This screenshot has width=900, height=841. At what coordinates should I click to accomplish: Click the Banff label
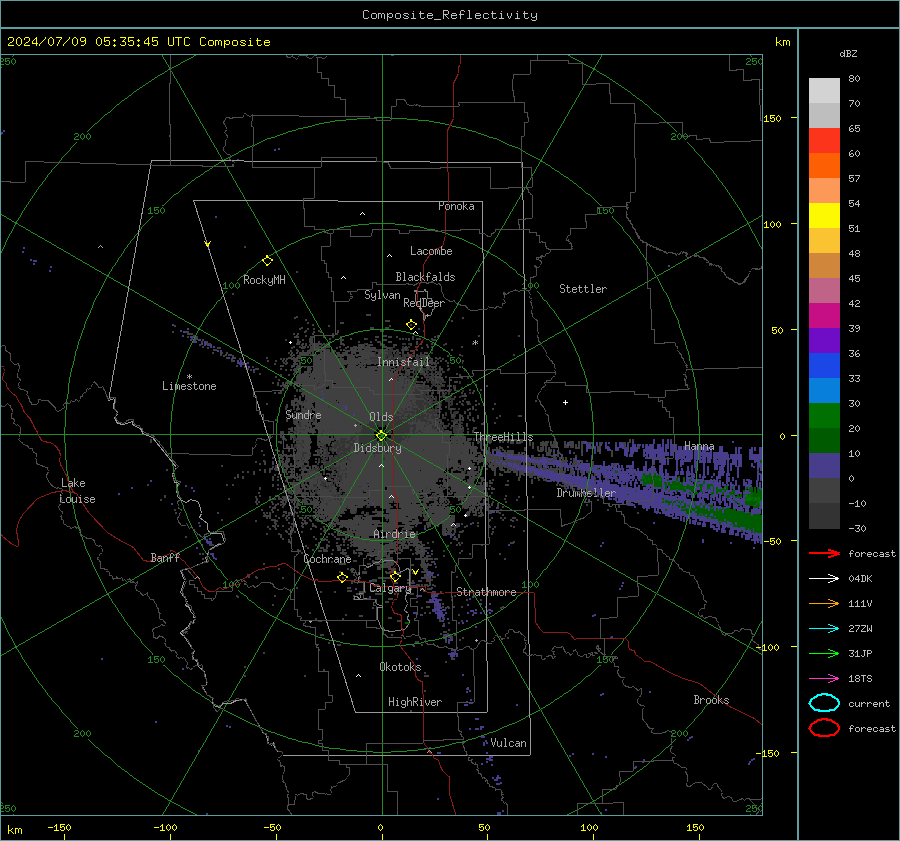click(165, 558)
